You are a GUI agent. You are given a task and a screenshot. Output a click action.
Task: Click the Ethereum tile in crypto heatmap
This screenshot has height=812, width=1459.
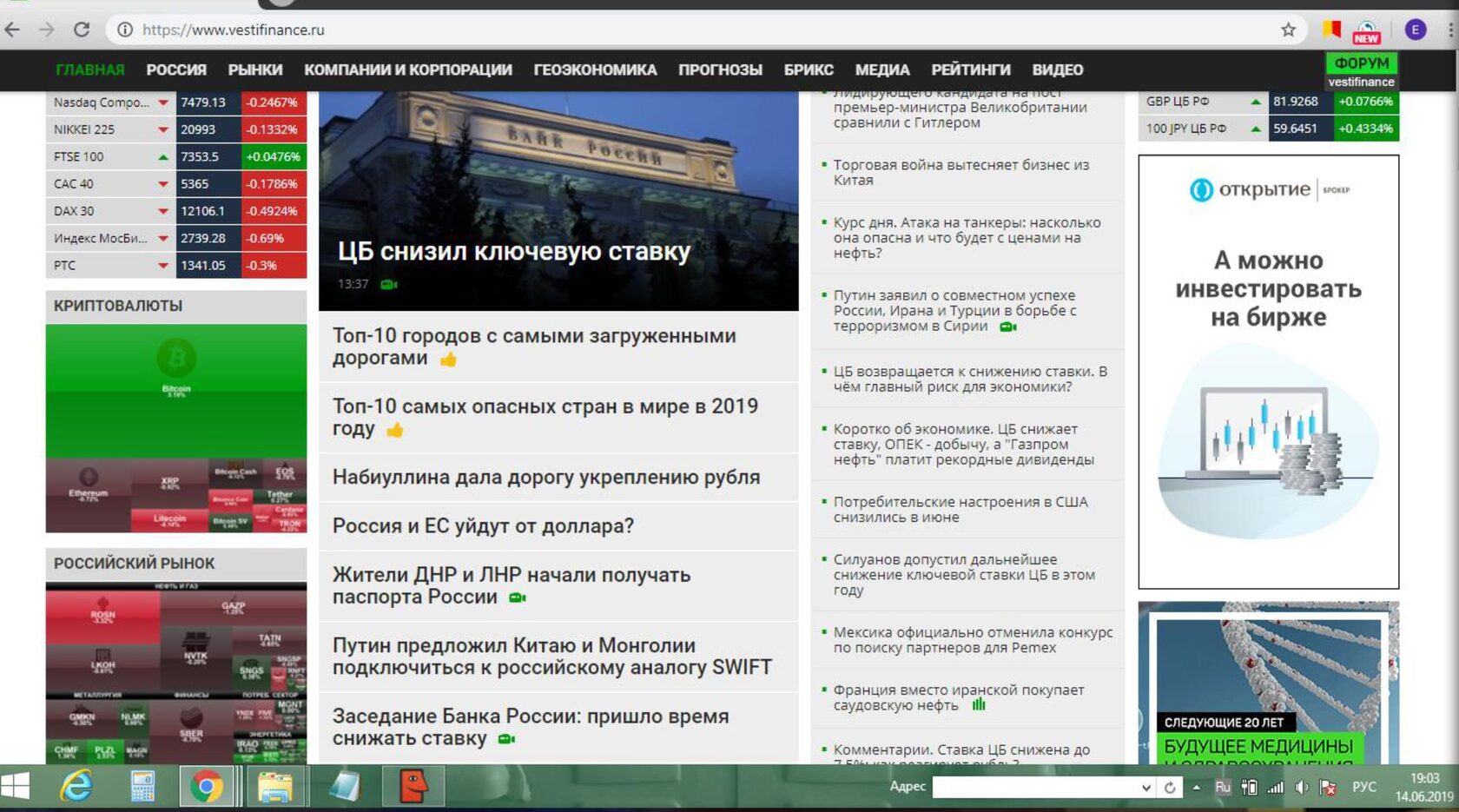point(88,495)
